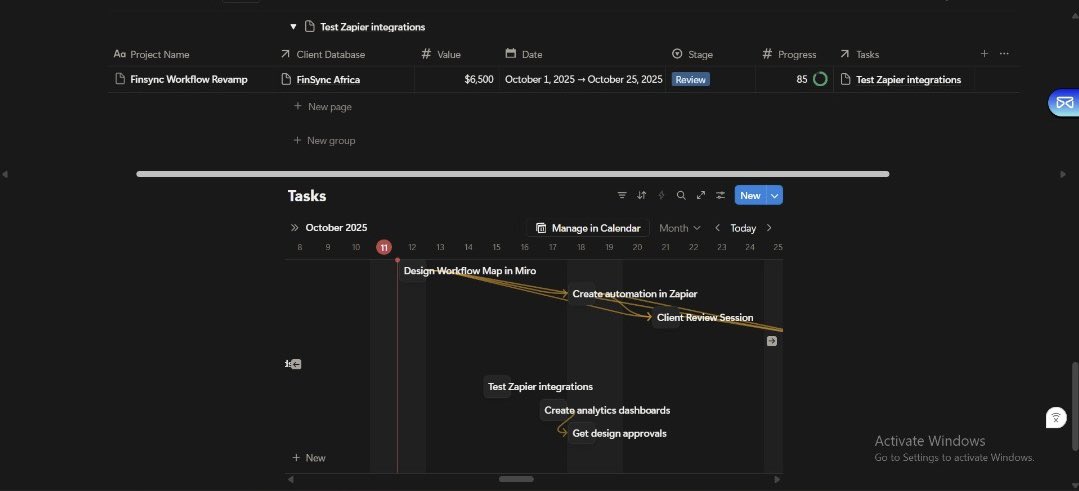The width and height of the screenshot is (1079, 491).
Task: Open the Get design approvals task
Action: click(619, 433)
